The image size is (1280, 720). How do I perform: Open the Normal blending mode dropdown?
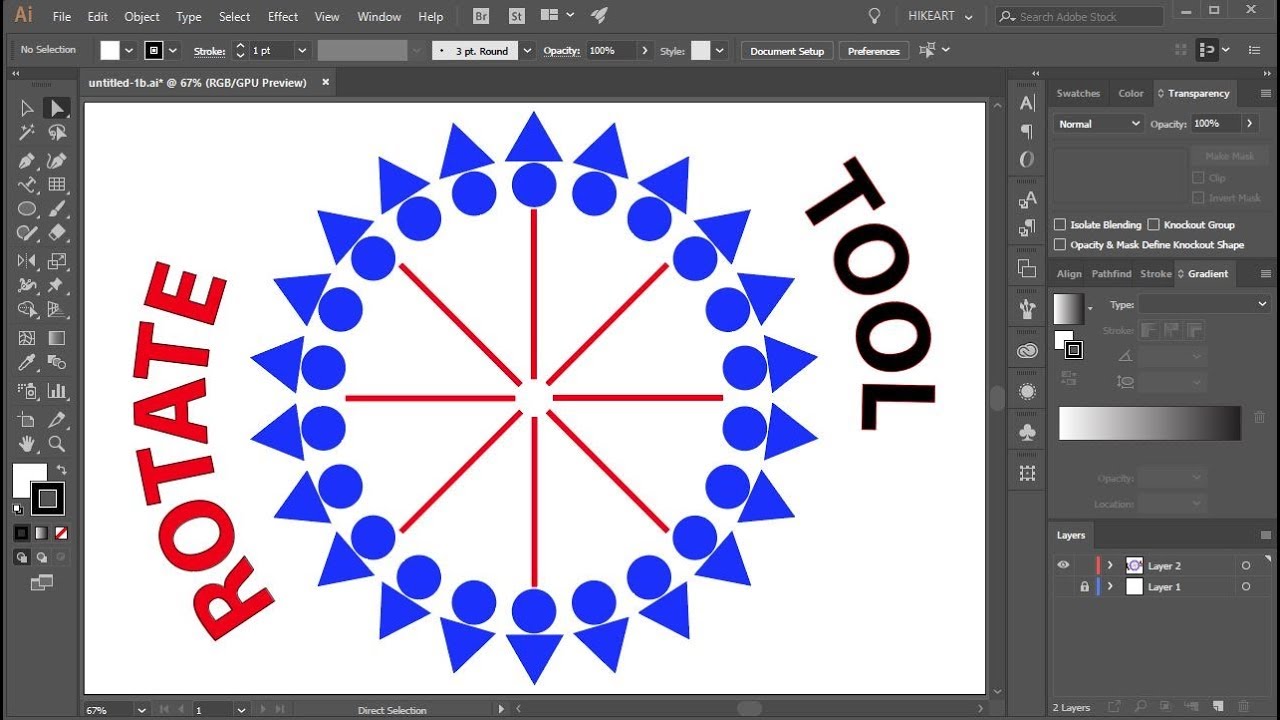1098,124
